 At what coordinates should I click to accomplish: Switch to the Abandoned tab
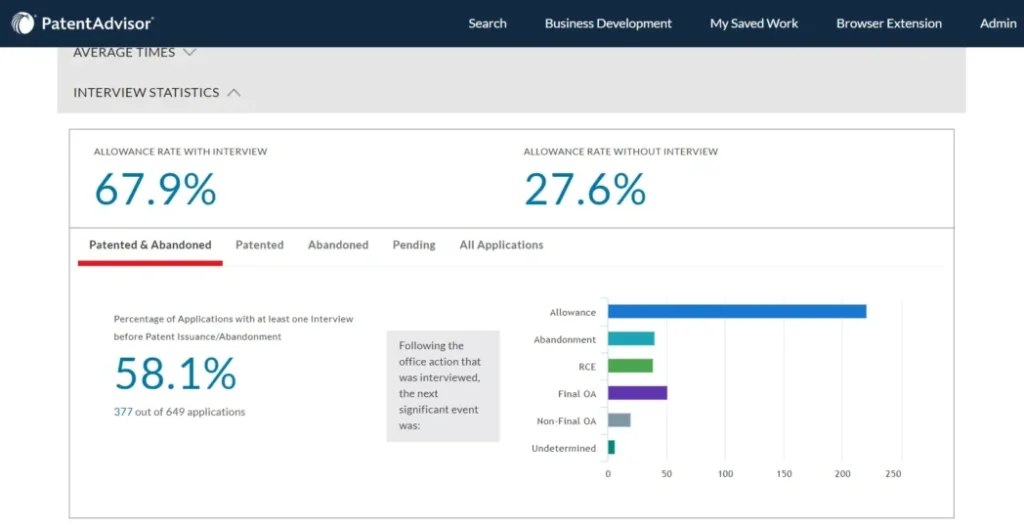point(338,245)
